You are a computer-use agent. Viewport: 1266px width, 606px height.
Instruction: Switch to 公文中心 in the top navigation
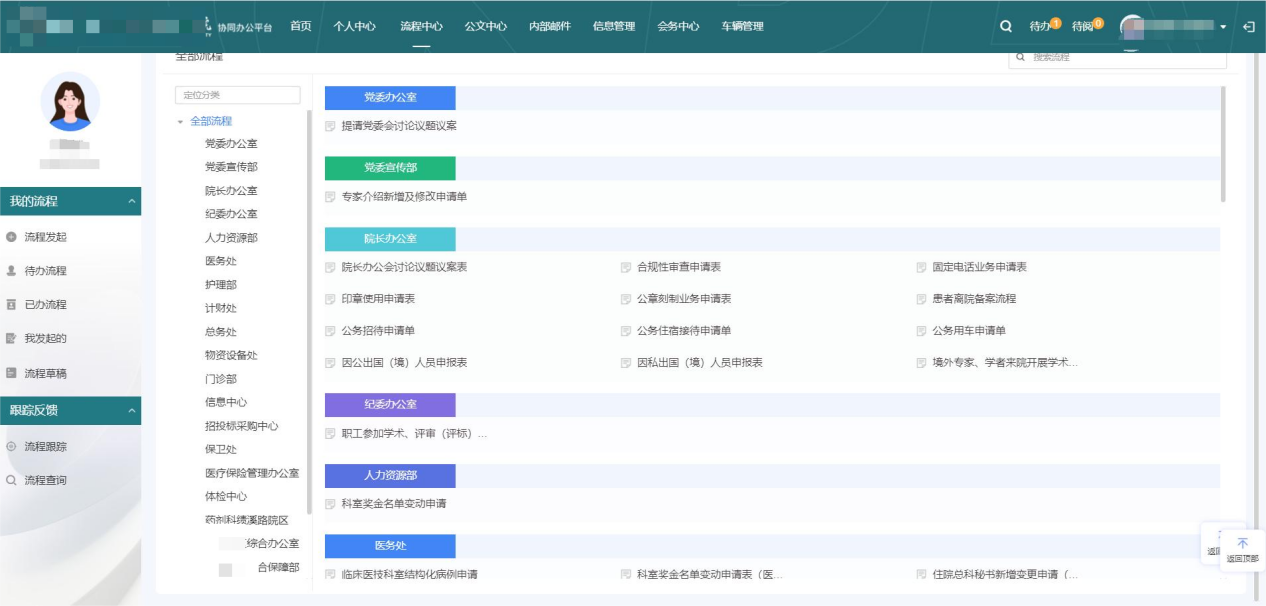click(x=486, y=27)
